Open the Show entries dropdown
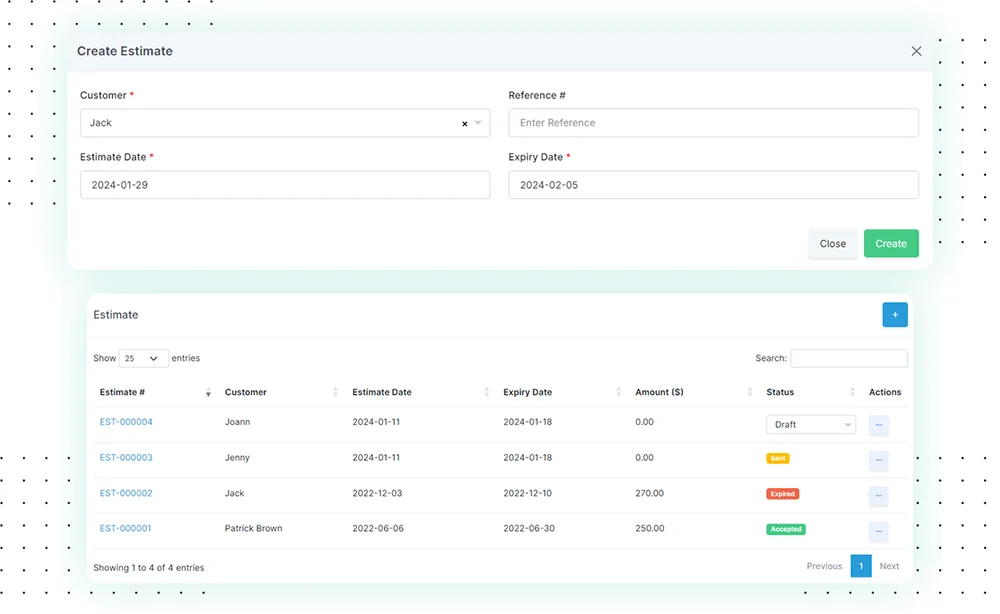This screenshot has width=1000, height=614. coord(141,358)
